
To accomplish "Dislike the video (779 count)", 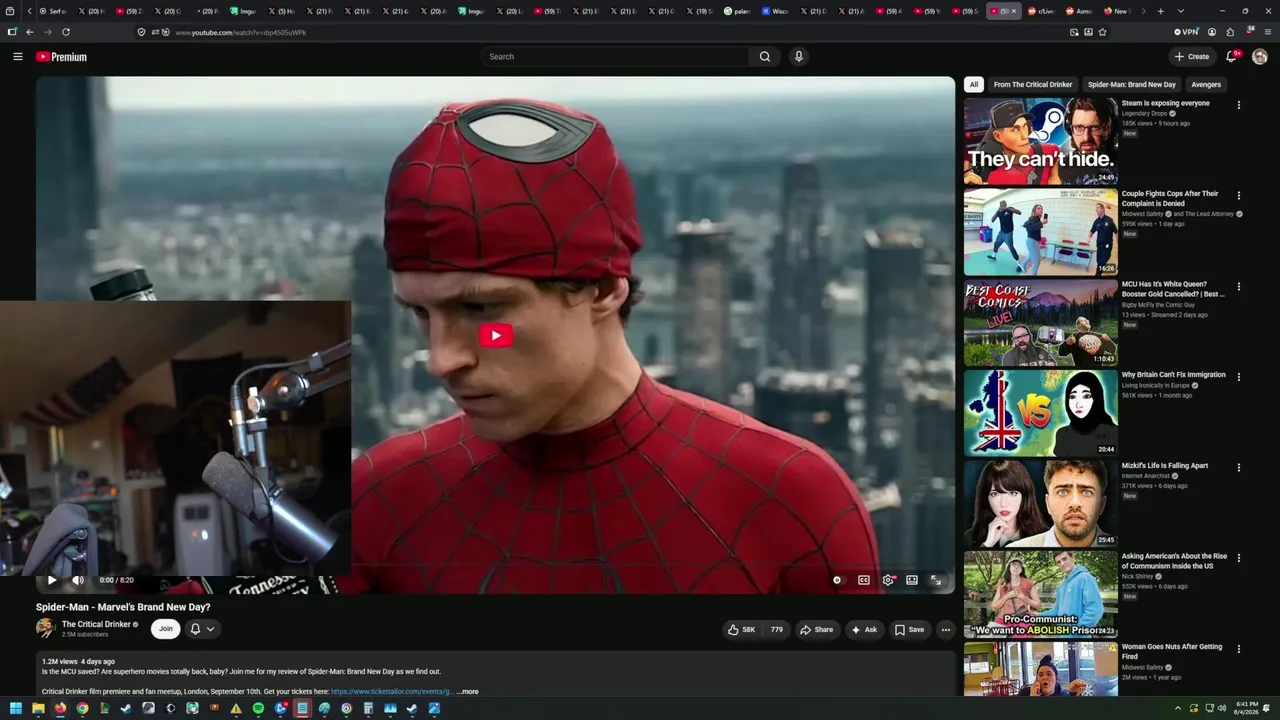I will point(776,630).
